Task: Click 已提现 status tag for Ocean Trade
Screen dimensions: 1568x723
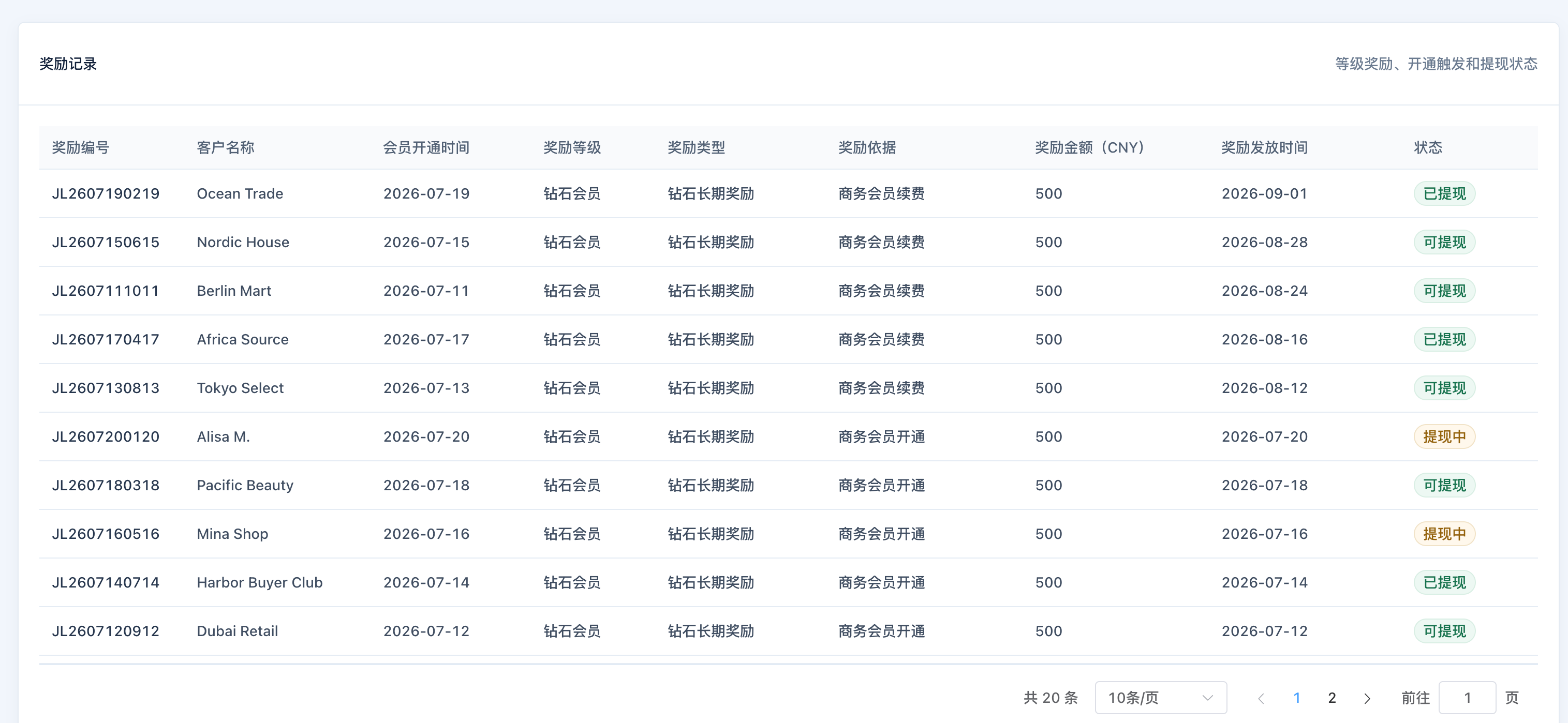Action: click(x=1444, y=193)
